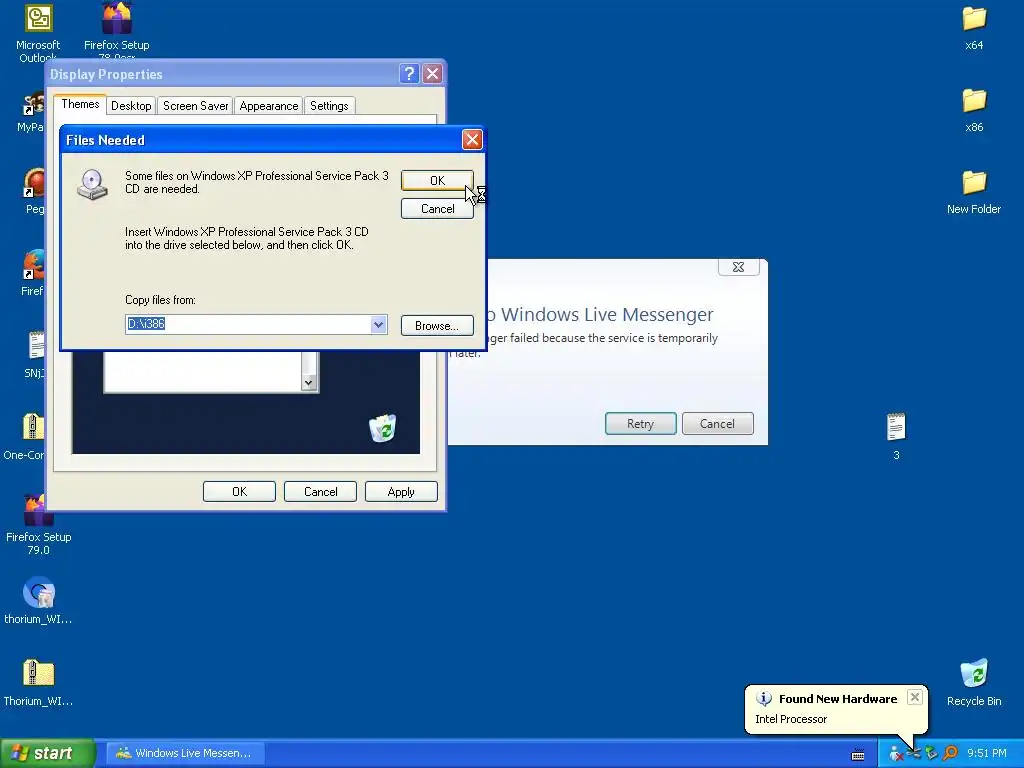Click OK in Display Properties window
1024x768 pixels.
pyautogui.click(x=239, y=492)
